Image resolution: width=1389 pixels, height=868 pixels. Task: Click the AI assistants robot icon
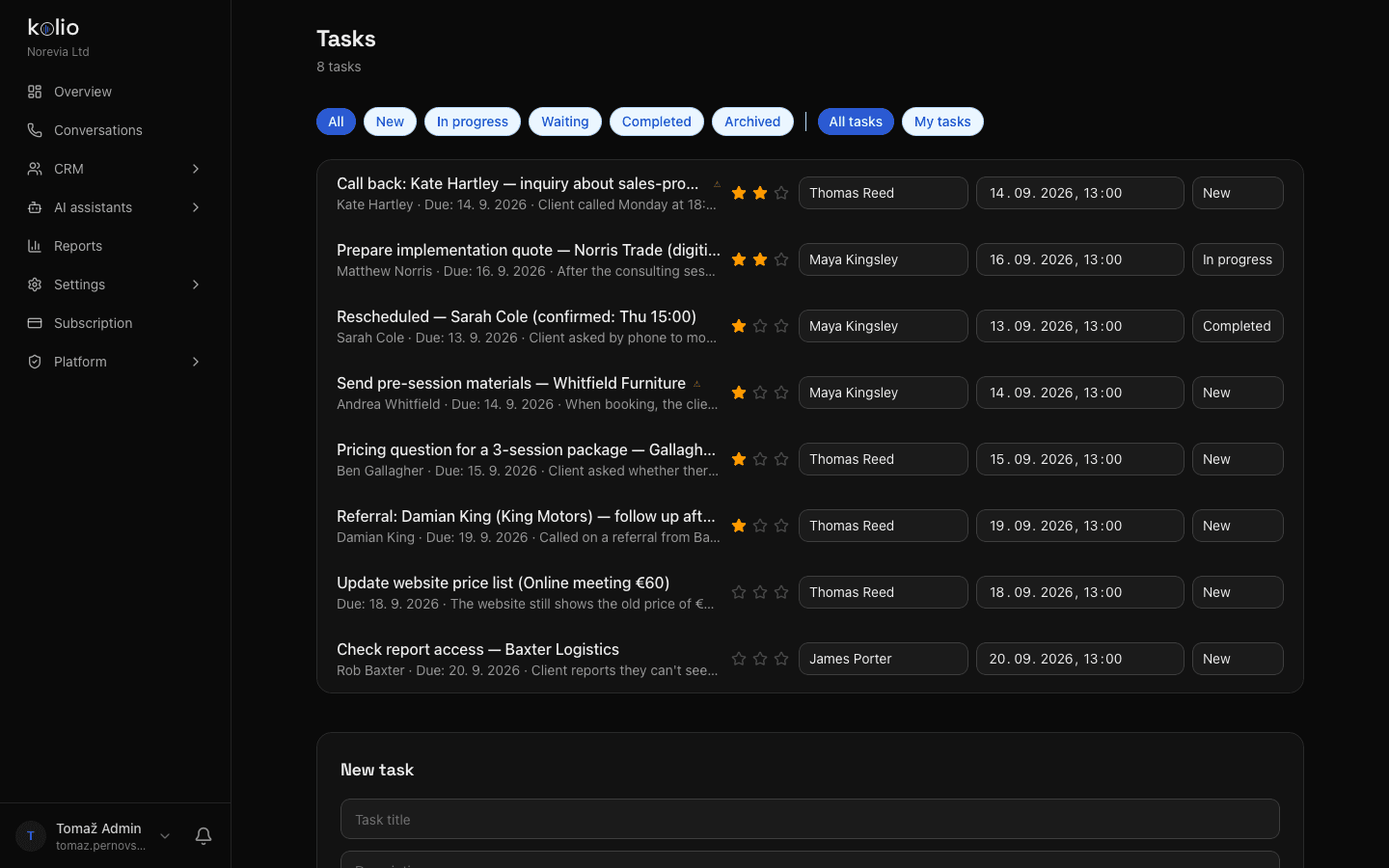[35, 207]
